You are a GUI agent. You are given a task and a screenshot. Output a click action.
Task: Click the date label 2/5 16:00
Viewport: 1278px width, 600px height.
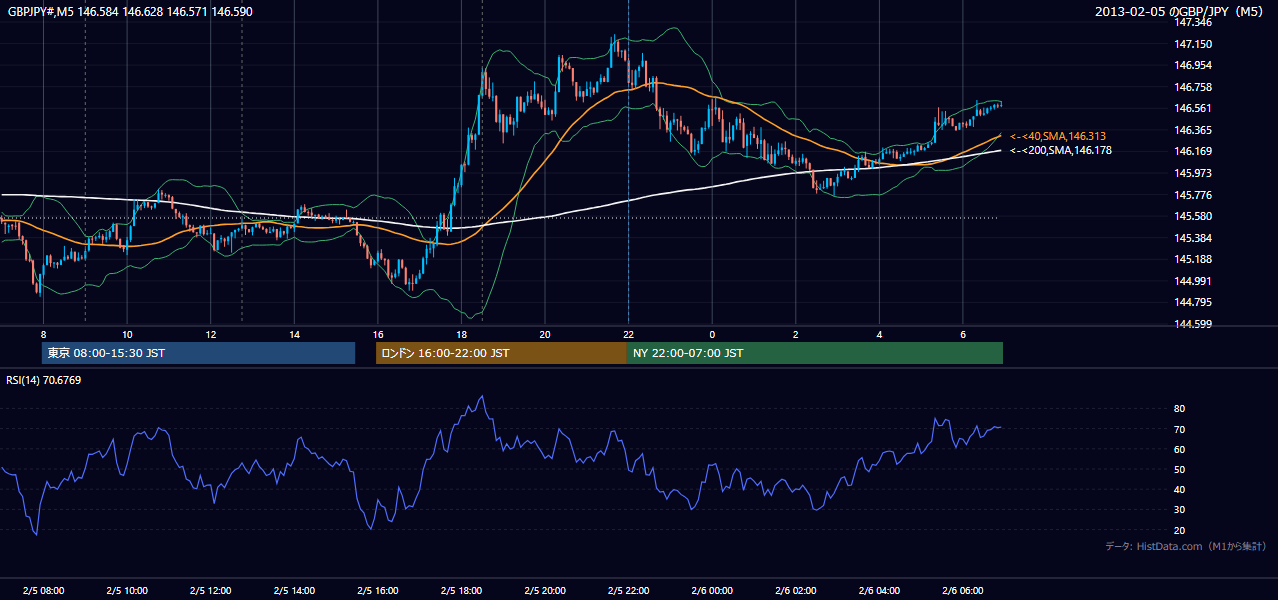tap(378, 591)
